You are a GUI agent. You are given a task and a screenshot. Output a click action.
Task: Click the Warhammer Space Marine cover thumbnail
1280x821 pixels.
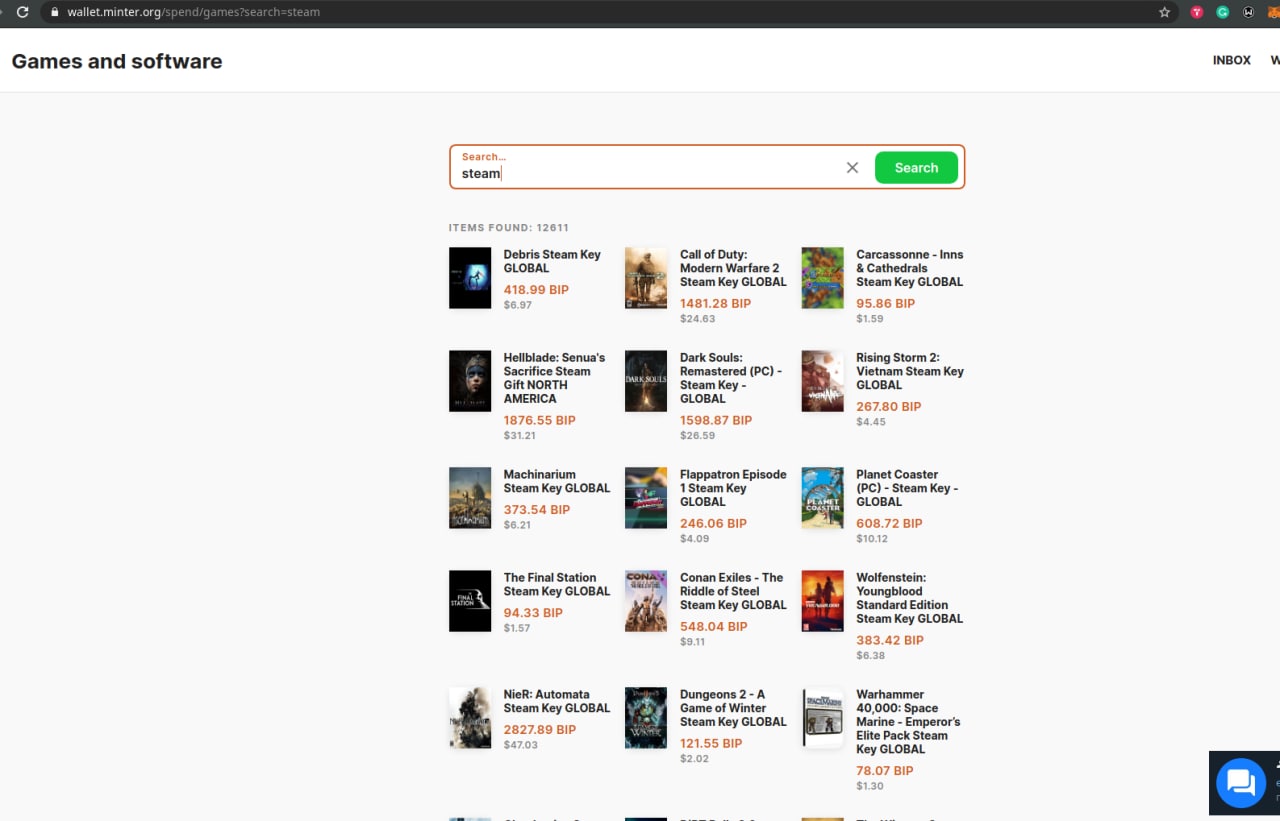(x=822, y=718)
